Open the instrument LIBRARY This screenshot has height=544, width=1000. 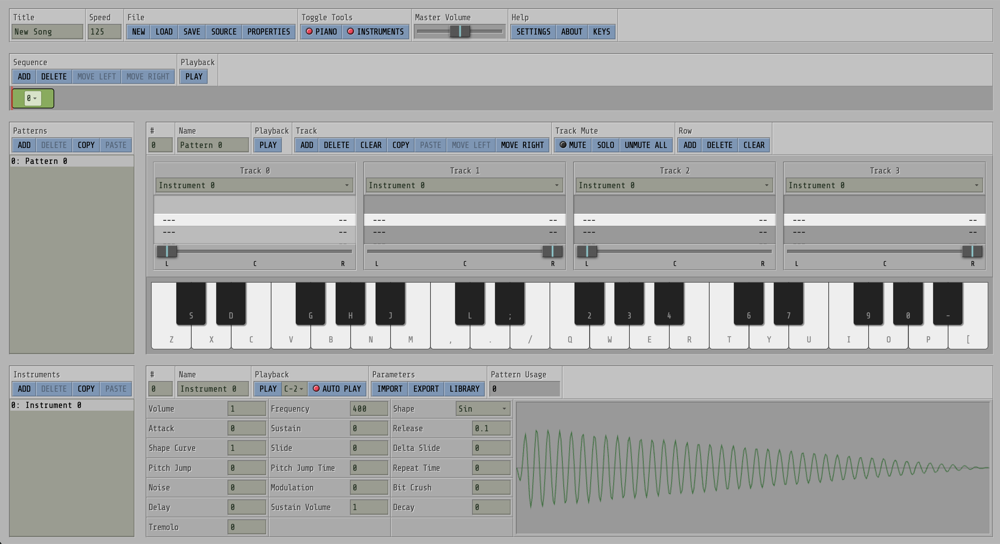(x=464, y=388)
